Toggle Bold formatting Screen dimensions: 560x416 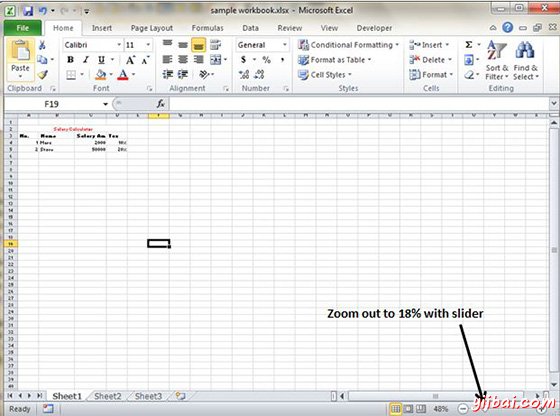pos(70,60)
